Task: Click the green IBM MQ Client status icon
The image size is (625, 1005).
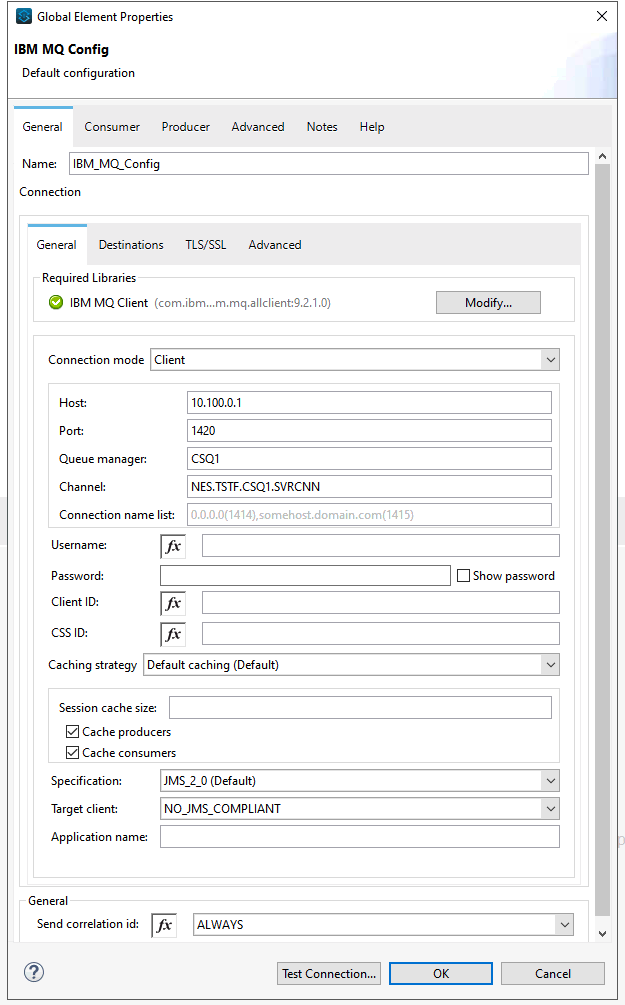Action: [56, 302]
